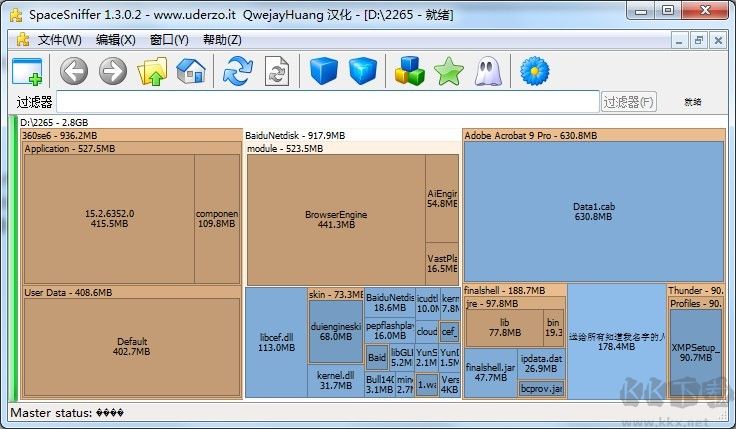Select the Baid block under BaiduNetdisk

pos(377,358)
